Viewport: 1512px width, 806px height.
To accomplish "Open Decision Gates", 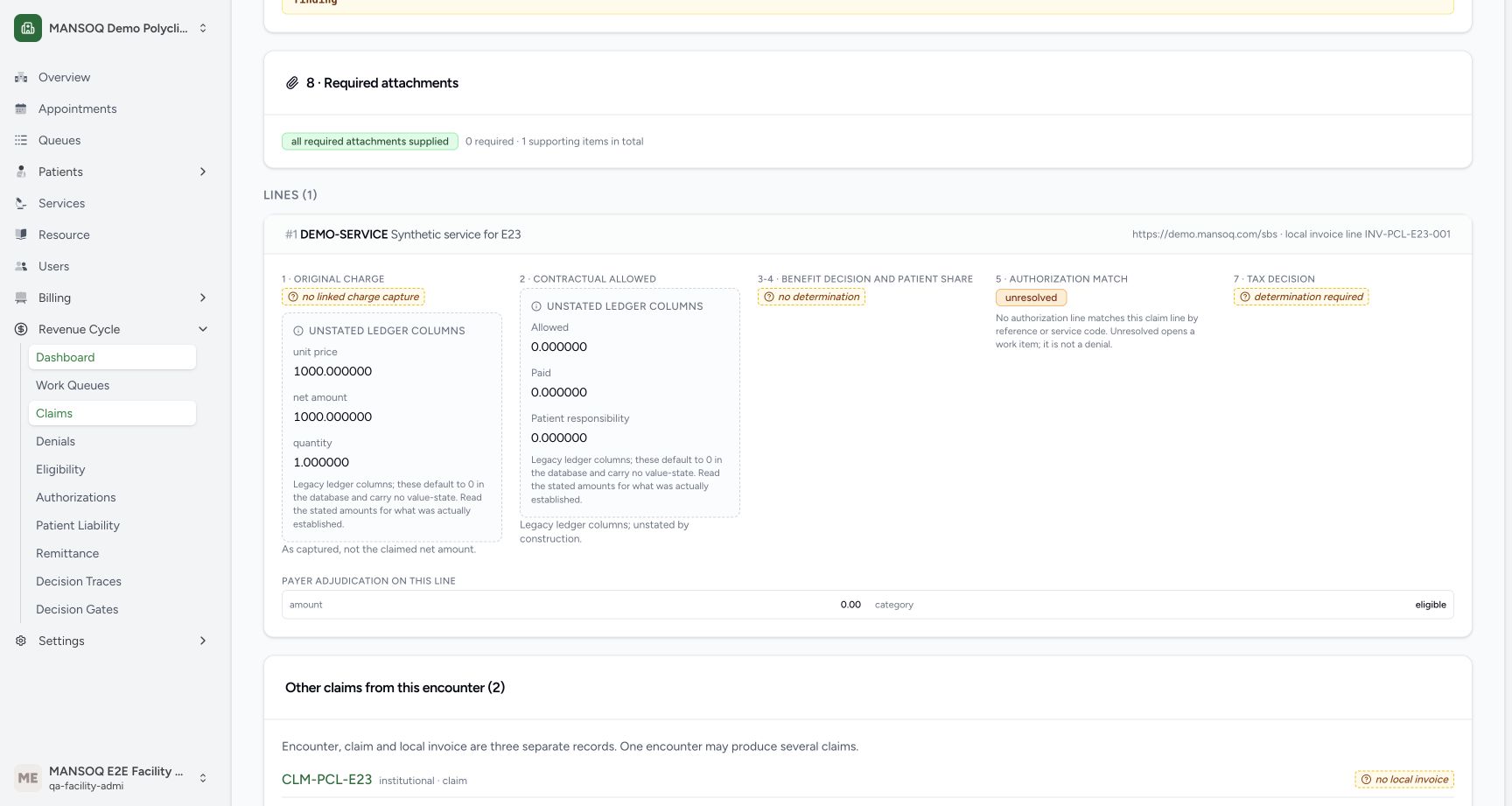I will pyautogui.click(x=112, y=609).
